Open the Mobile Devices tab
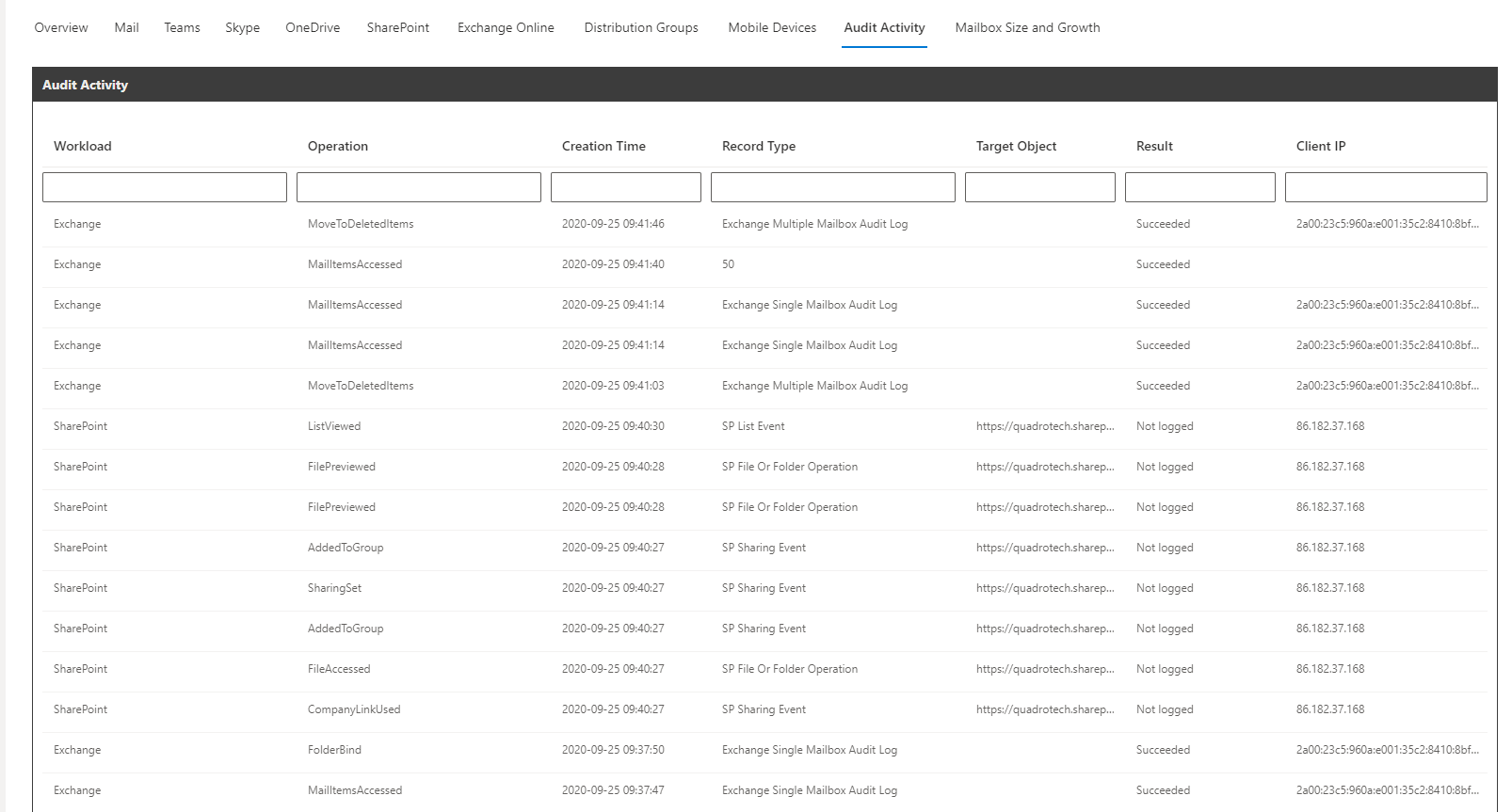Screen dimensions: 1512x812 click(772, 28)
